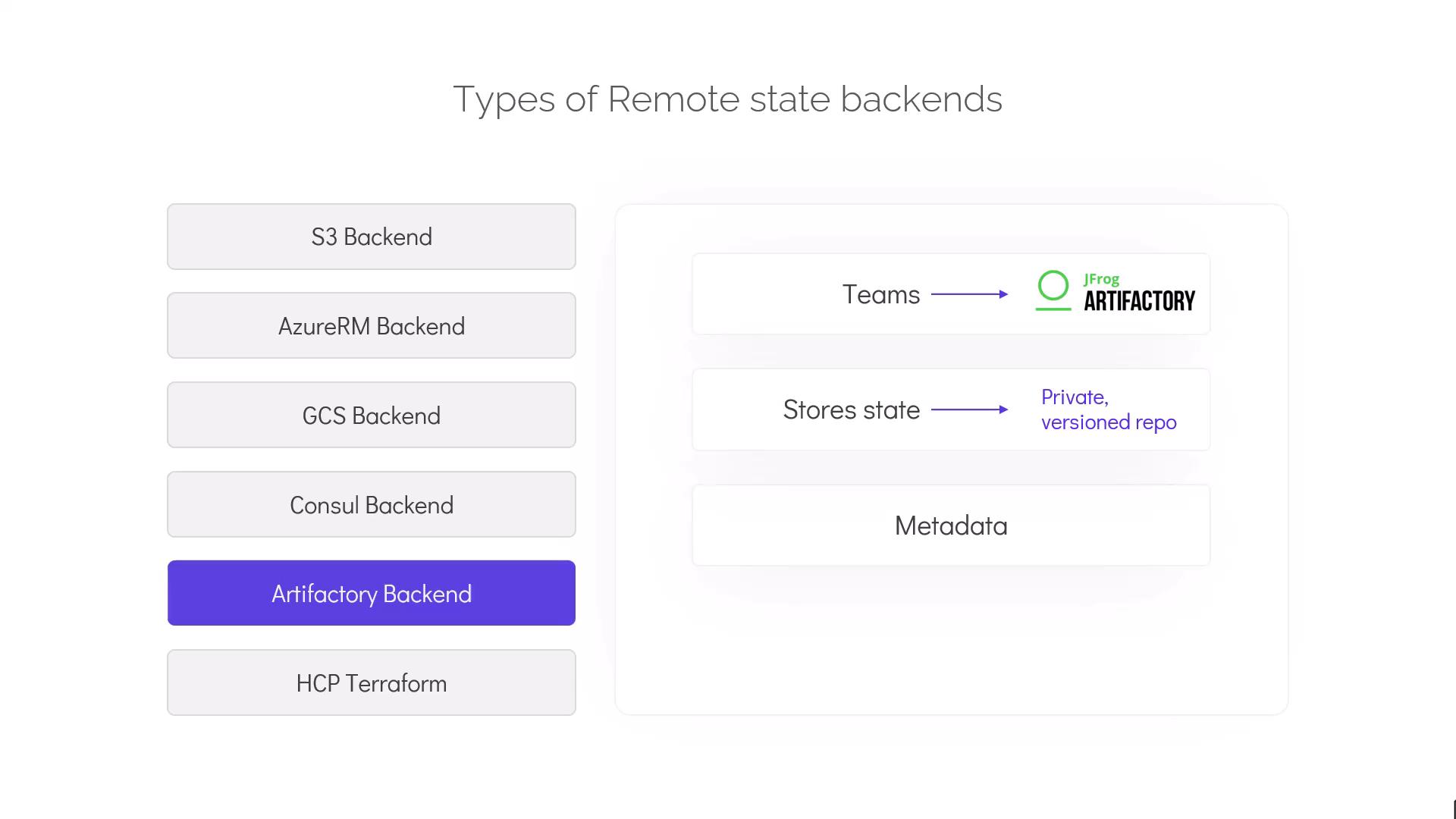Click the arrow beside Teams
This screenshot has height=819, width=1456.
coord(969,294)
